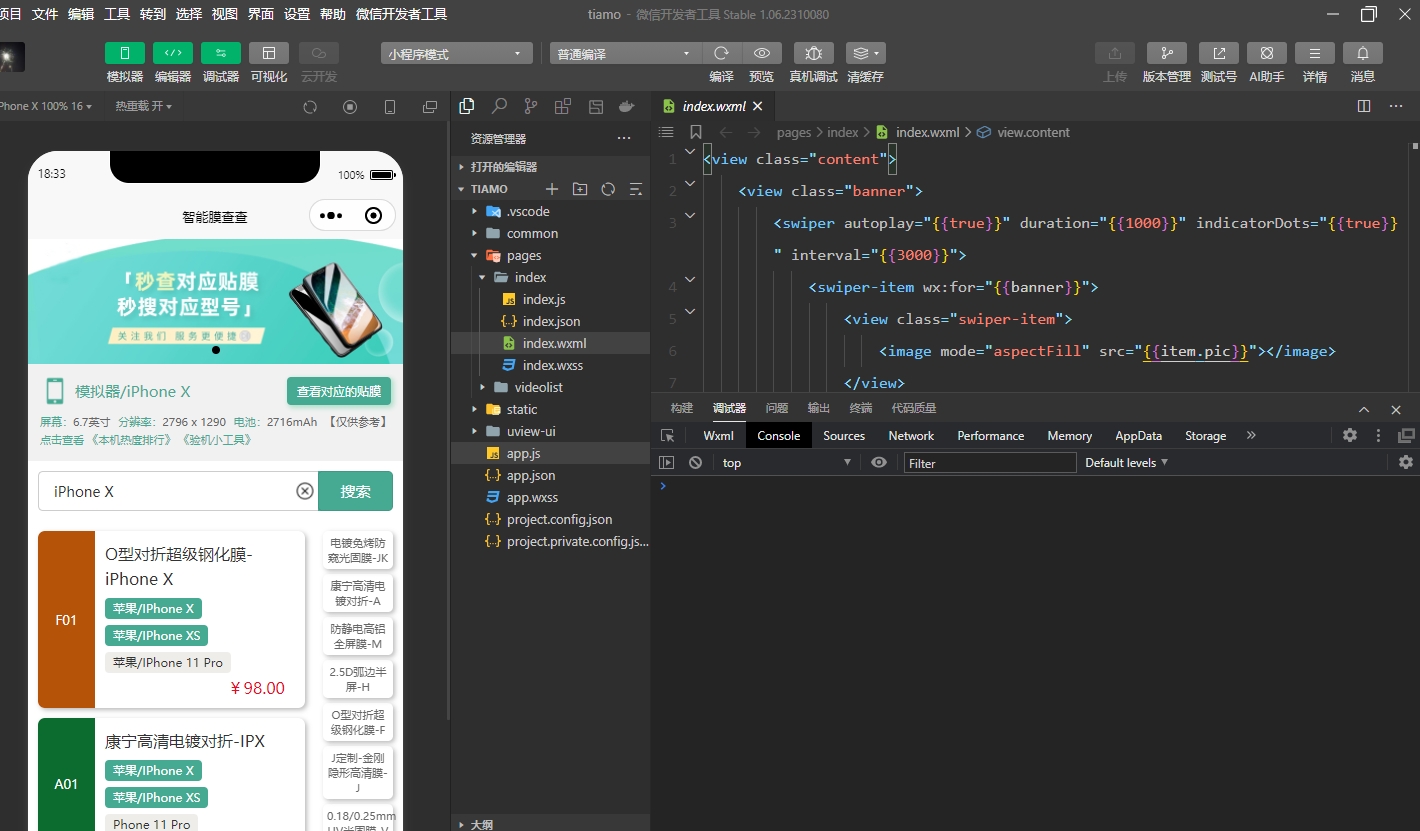Open the 工具 menu

pos(117,14)
